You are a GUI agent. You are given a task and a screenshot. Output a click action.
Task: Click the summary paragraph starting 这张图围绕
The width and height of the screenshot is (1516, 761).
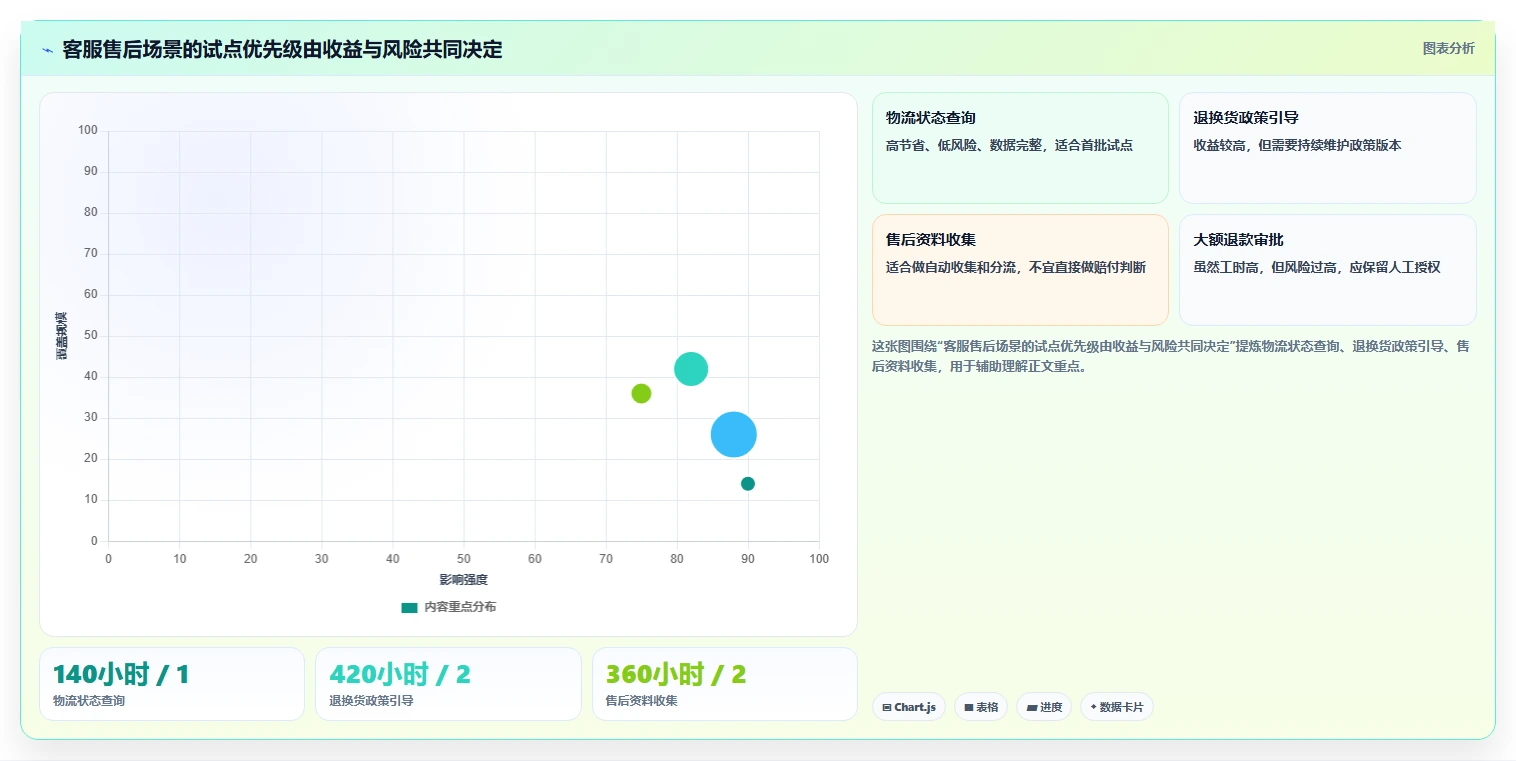[1170, 356]
